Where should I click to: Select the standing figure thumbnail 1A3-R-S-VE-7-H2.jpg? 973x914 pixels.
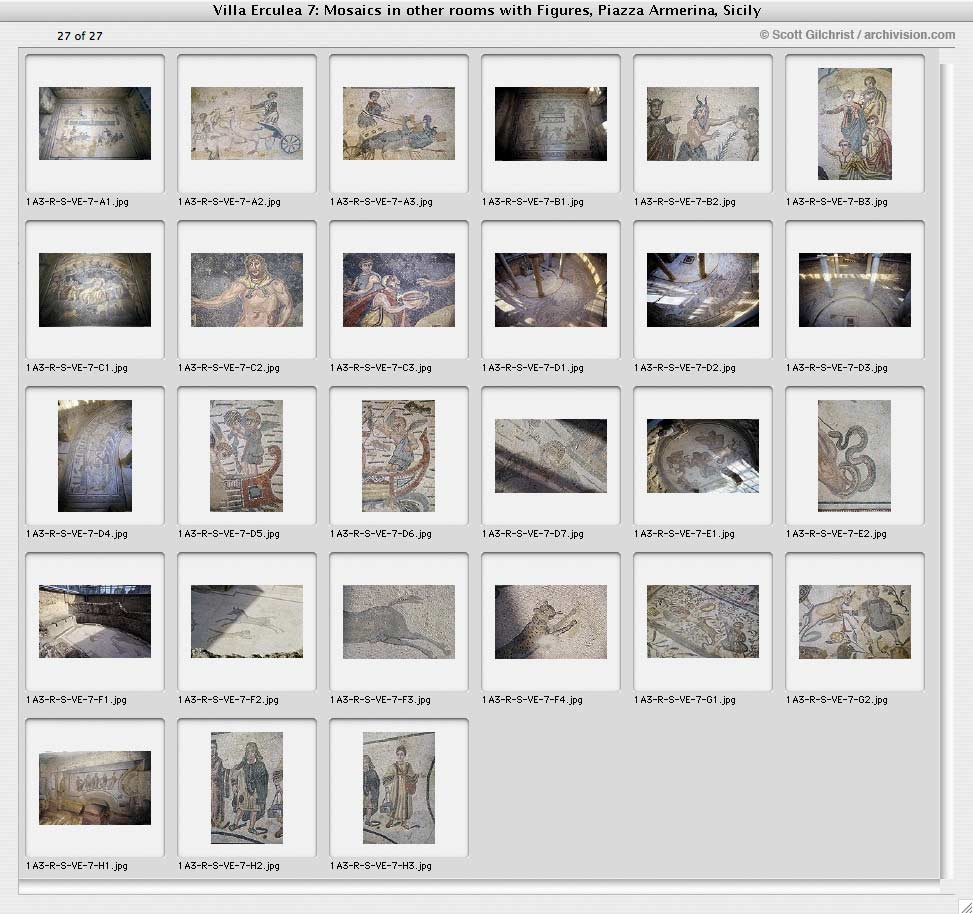tap(247, 787)
